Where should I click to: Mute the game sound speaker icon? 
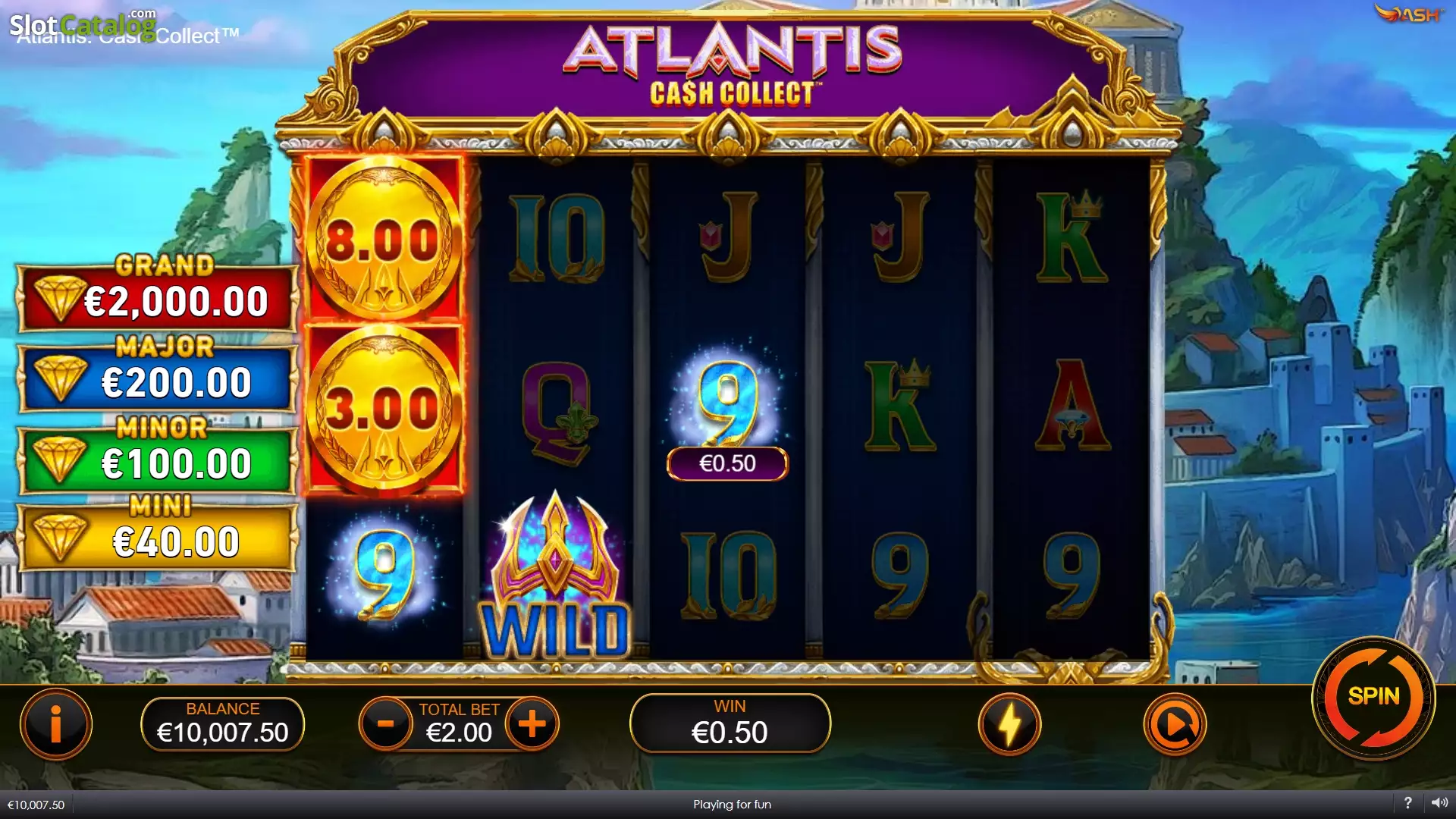click(x=1439, y=802)
